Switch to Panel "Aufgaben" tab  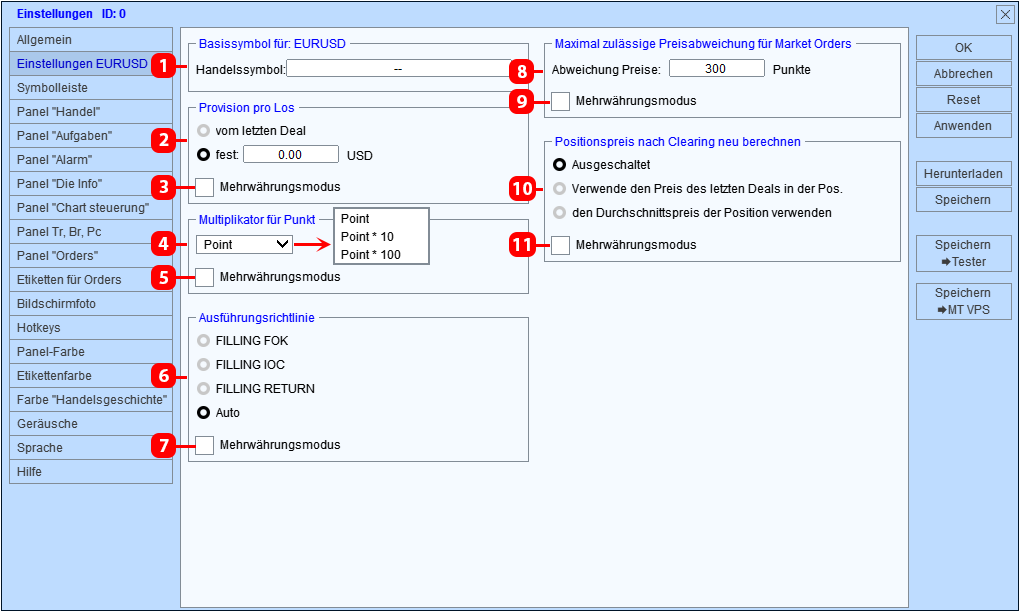(x=91, y=136)
